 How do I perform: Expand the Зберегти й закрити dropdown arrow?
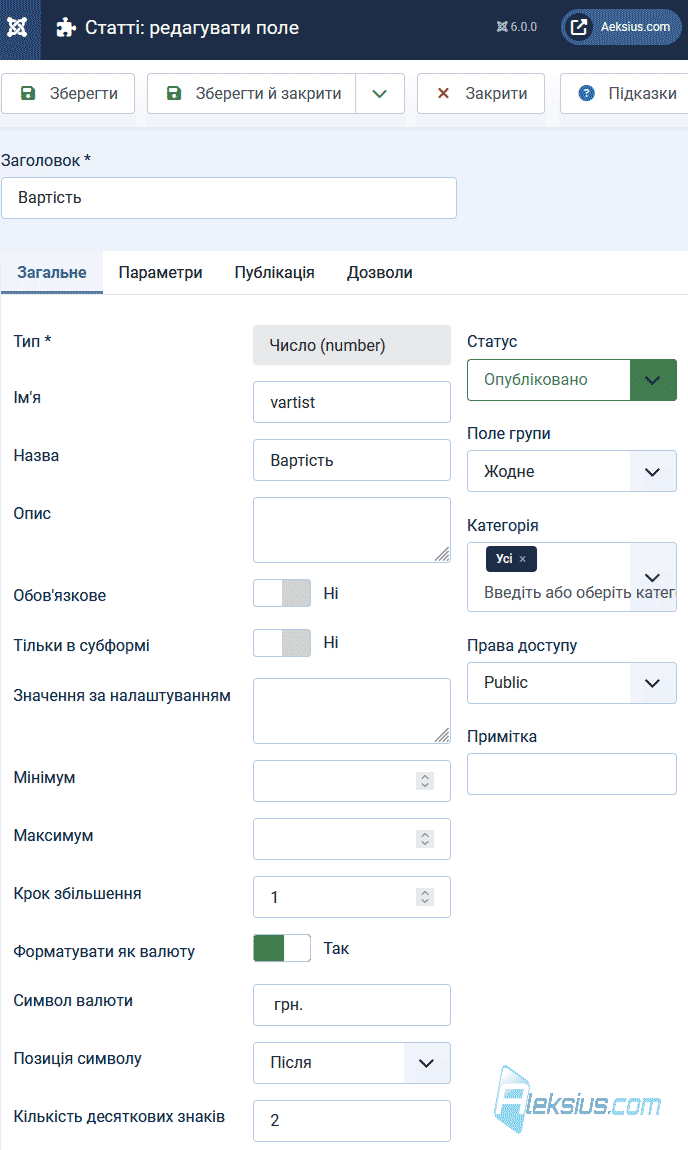[x=380, y=93]
